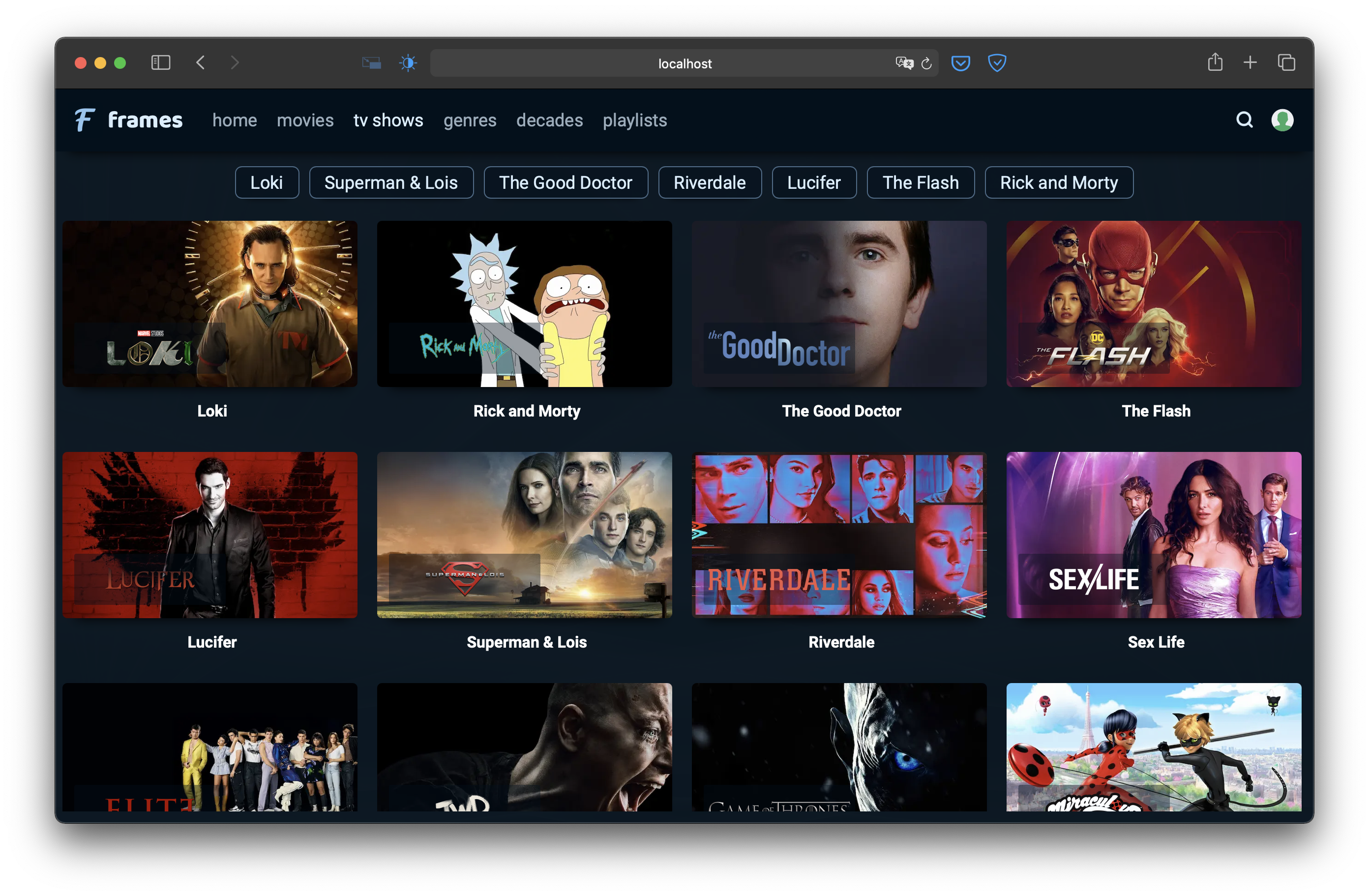Open the share sheet icon
The width and height of the screenshot is (1369, 896).
pyautogui.click(x=1215, y=62)
